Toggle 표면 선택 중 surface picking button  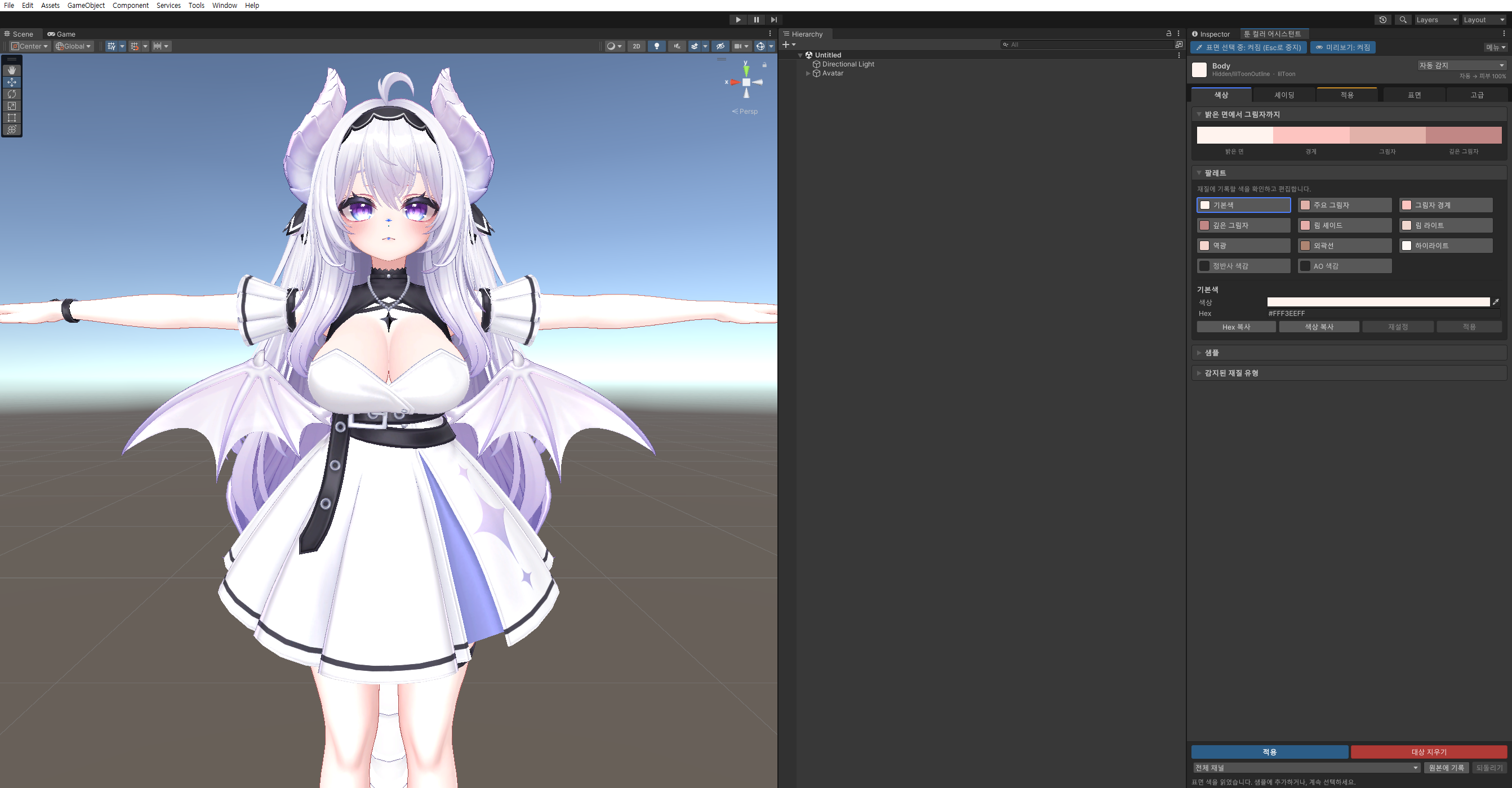(1248, 47)
